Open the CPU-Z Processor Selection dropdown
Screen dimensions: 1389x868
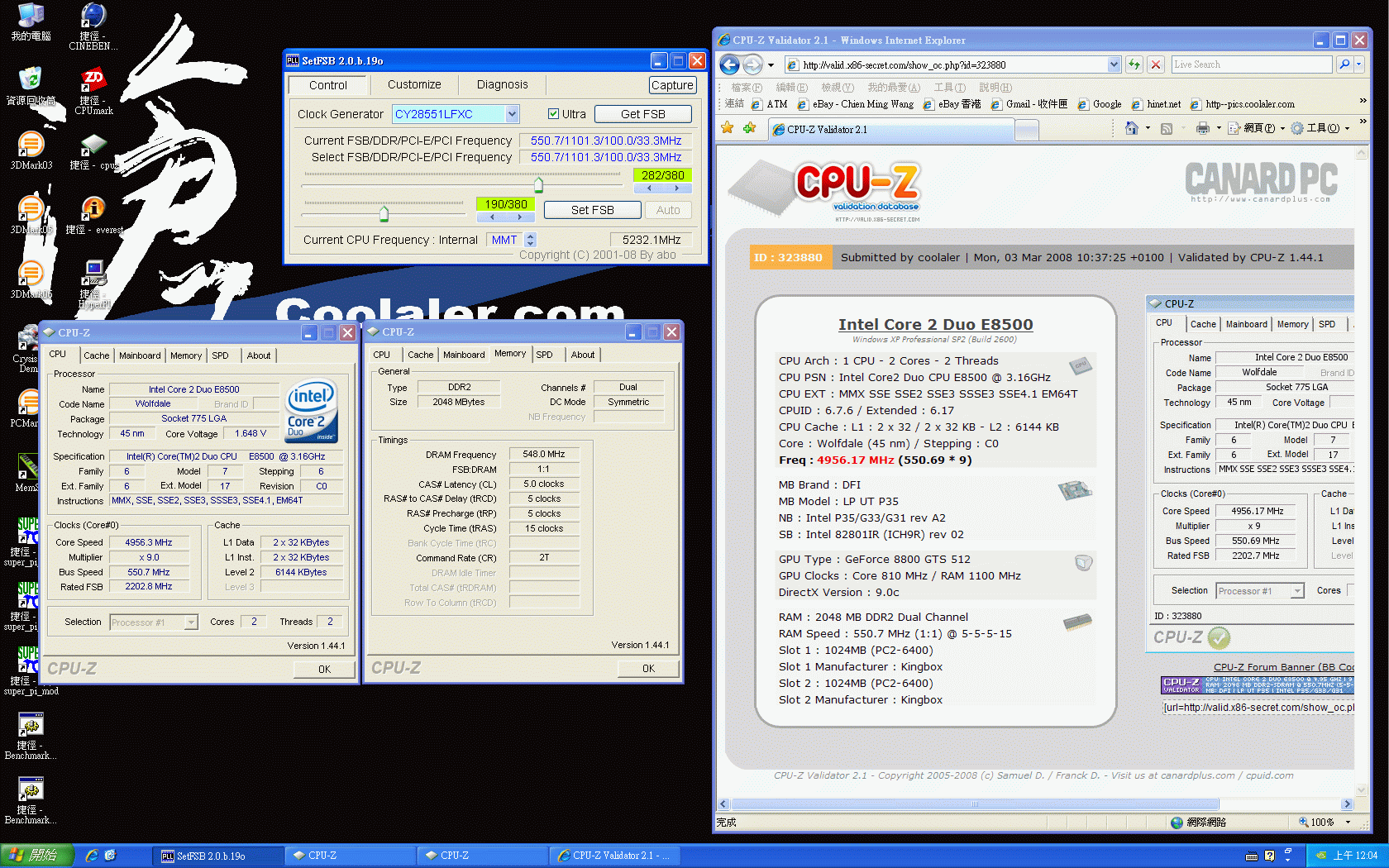pos(191,622)
